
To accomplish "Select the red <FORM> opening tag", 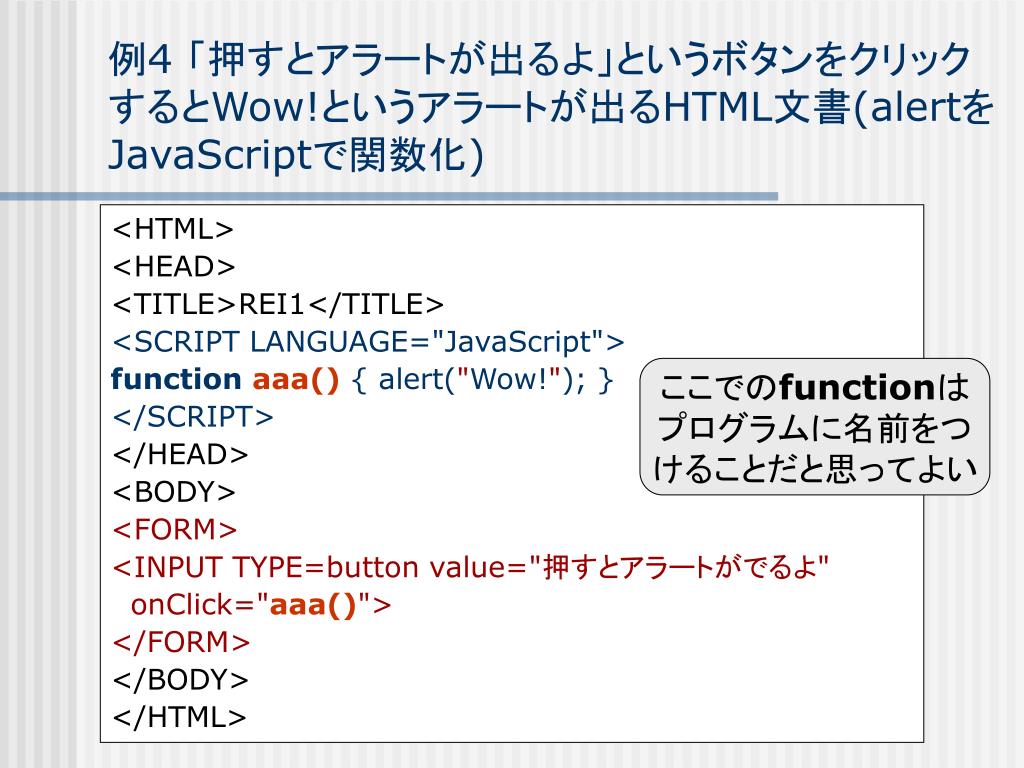I will (174, 530).
